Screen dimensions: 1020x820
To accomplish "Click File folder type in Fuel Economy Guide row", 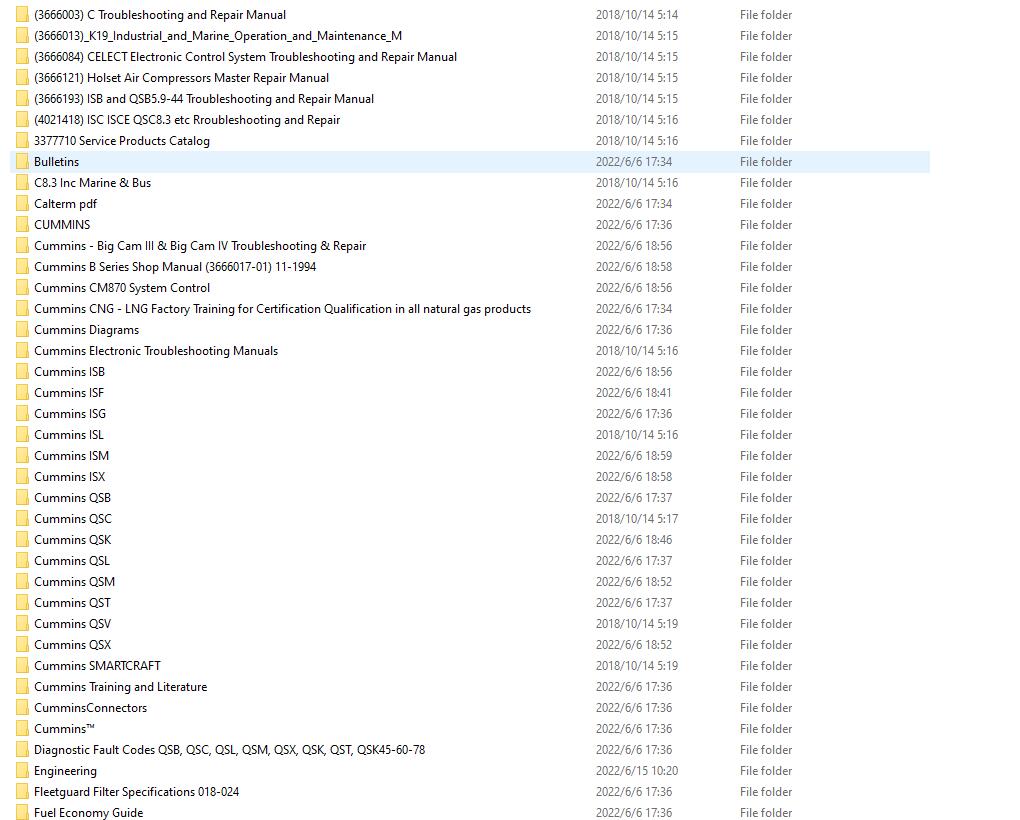I will coord(766,813).
